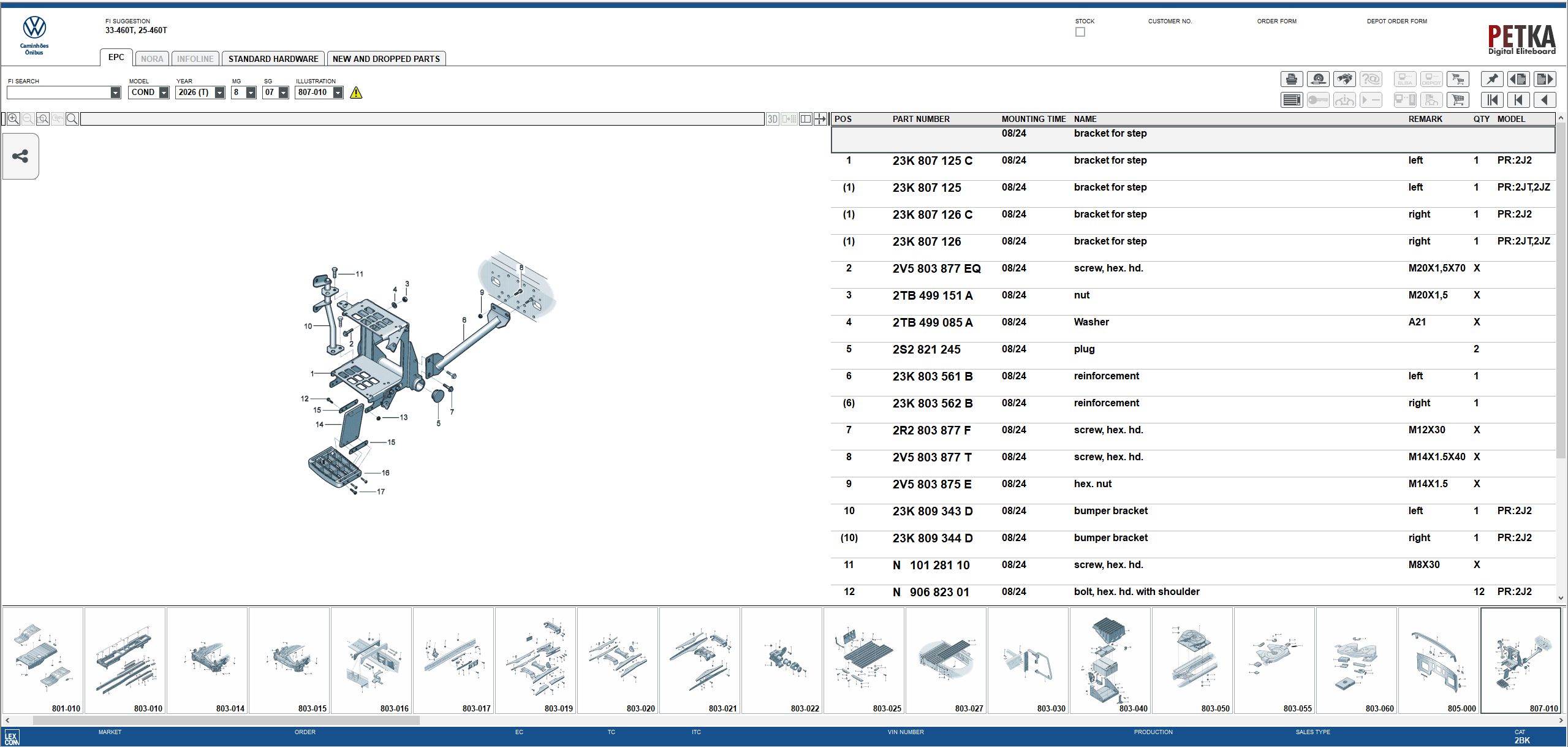This screenshot has height=747, width=1568.
Task: Enable the STOCK checkbox
Action: [x=1080, y=32]
